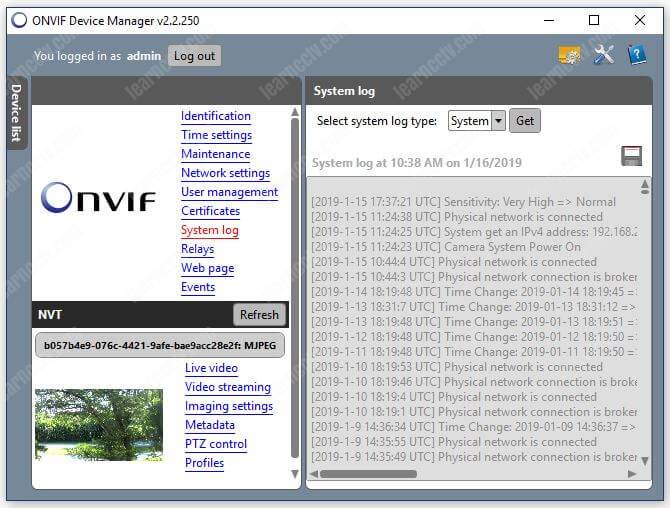Click left panel vertical scrollbar thumb
This screenshot has width=670, height=508.
(294, 289)
